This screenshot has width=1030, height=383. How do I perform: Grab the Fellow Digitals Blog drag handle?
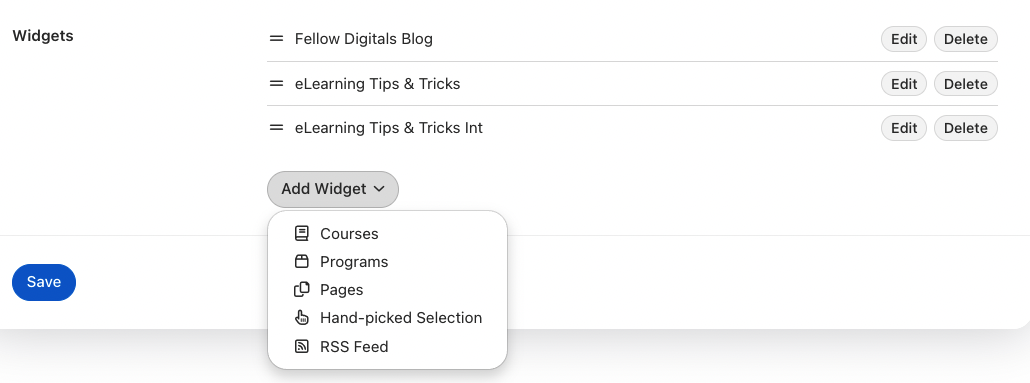(x=277, y=39)
